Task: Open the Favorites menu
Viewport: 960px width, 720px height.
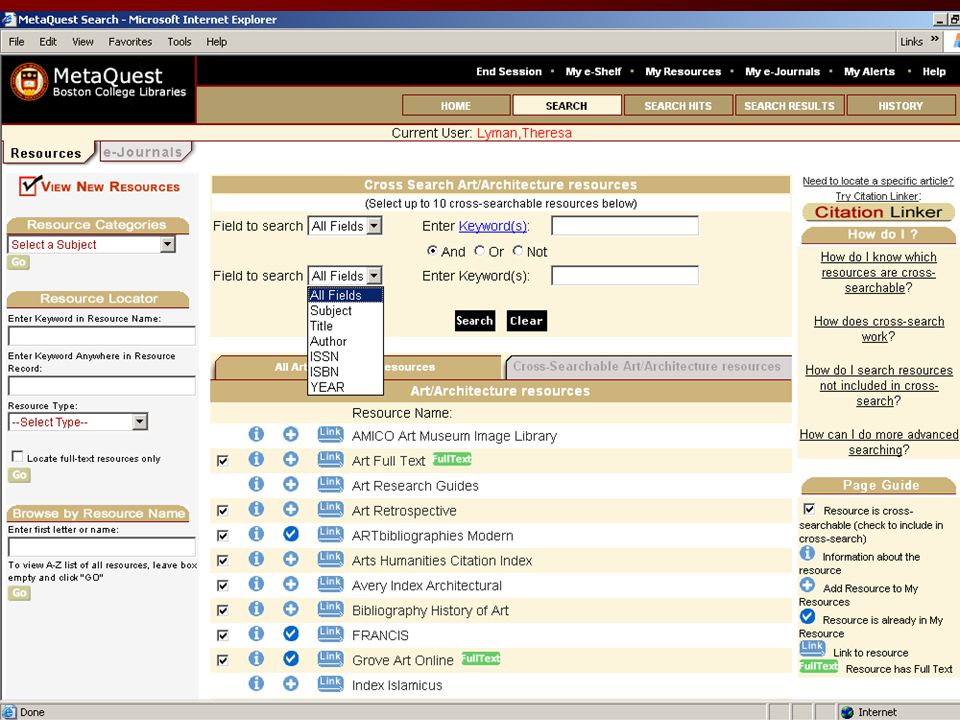Action: tap(130, 42)
